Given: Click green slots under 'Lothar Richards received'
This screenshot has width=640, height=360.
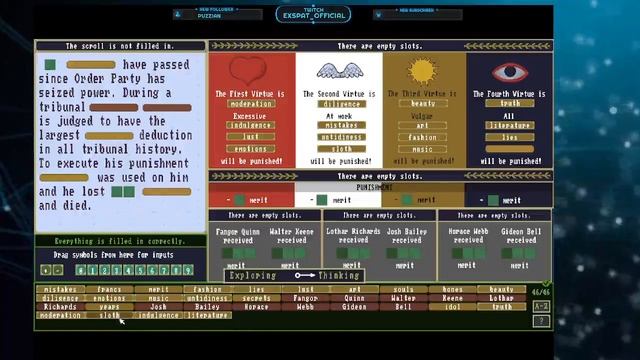Looking at the screenshot, I should pos(353,253).
